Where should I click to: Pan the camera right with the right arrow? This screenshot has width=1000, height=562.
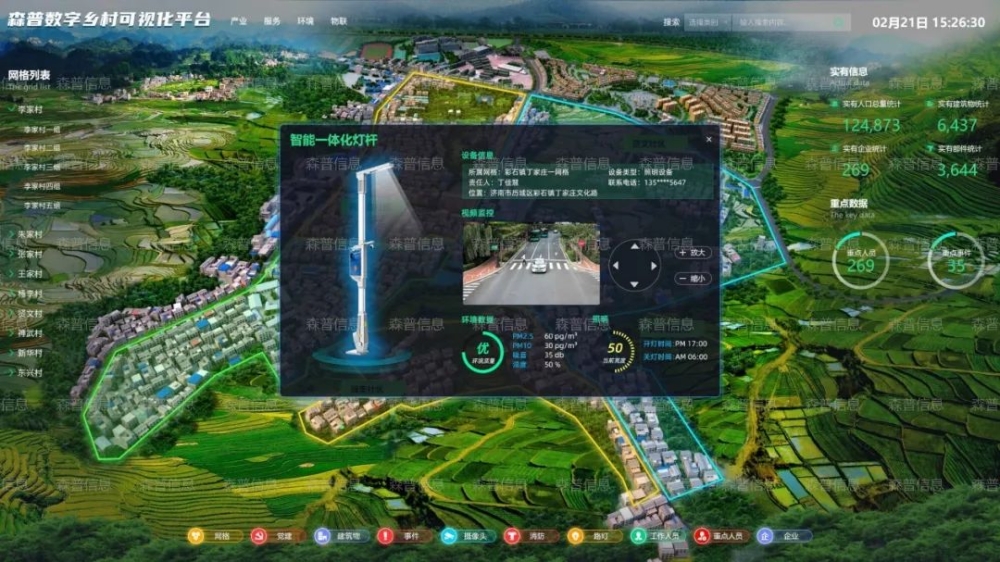click(x=654, y=265)
